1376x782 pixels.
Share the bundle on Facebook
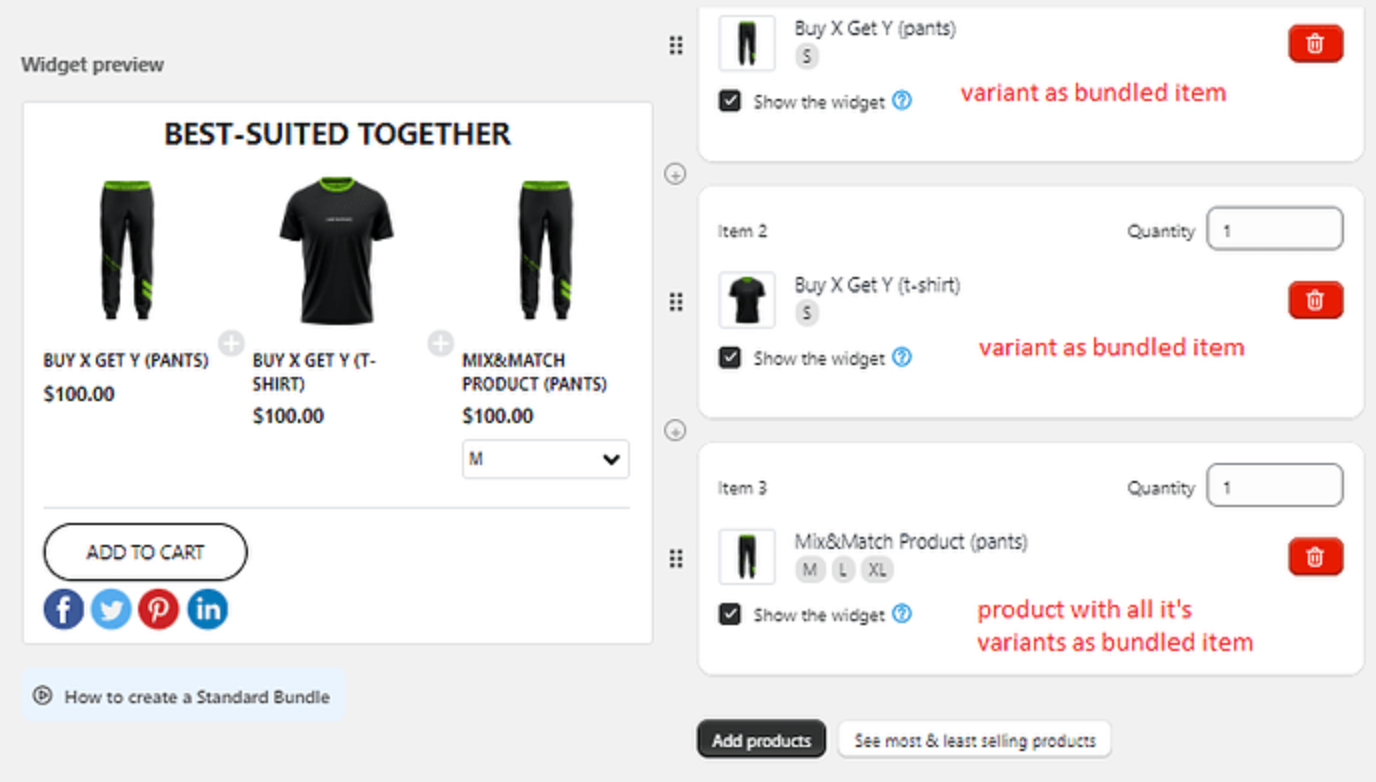pyautogui.click(x=63, y=609)
